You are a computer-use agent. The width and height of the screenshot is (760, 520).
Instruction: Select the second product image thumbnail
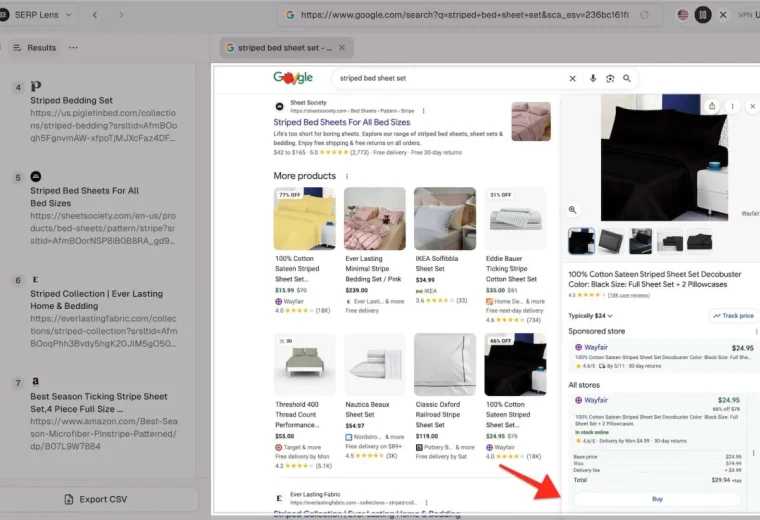[611, 241]
